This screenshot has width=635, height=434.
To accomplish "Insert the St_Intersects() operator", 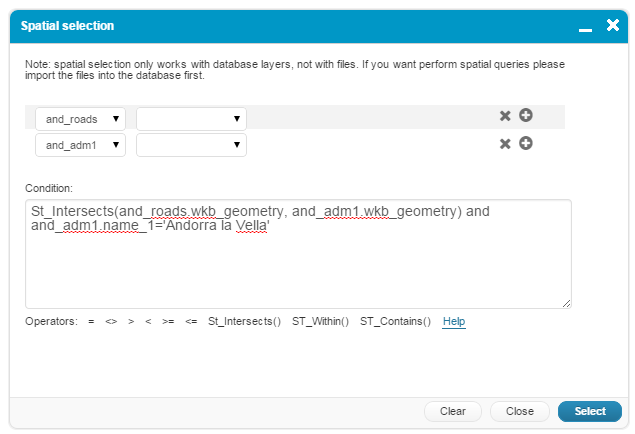I will (x=244, y=322).
